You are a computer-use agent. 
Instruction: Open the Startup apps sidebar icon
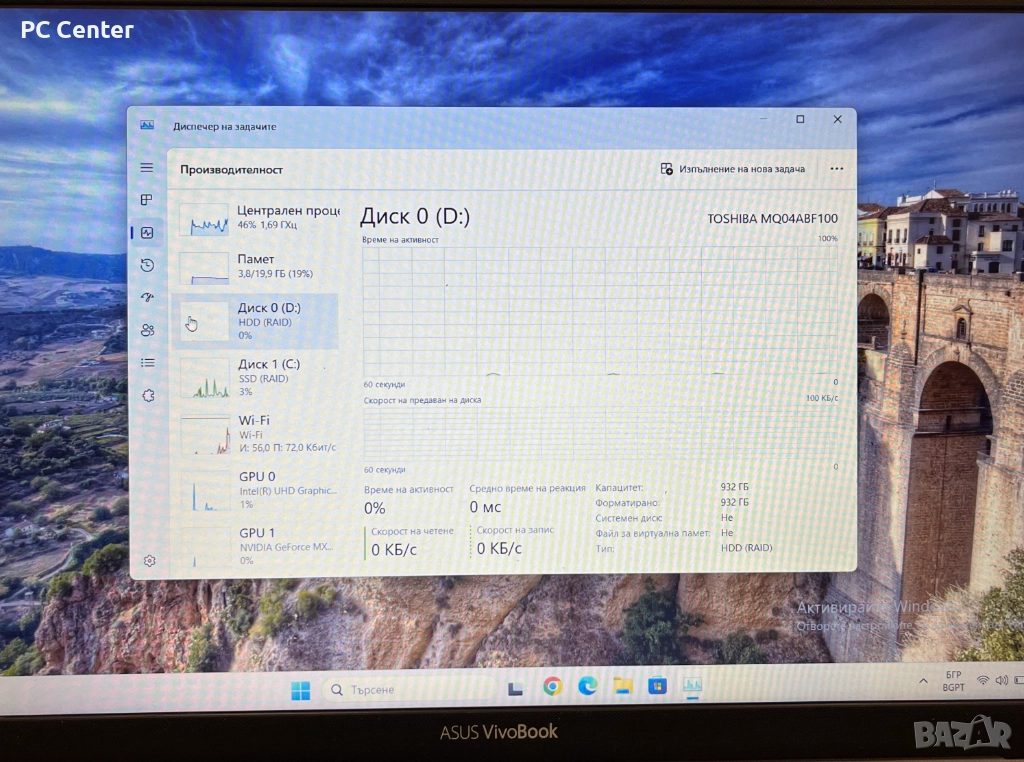147,297
